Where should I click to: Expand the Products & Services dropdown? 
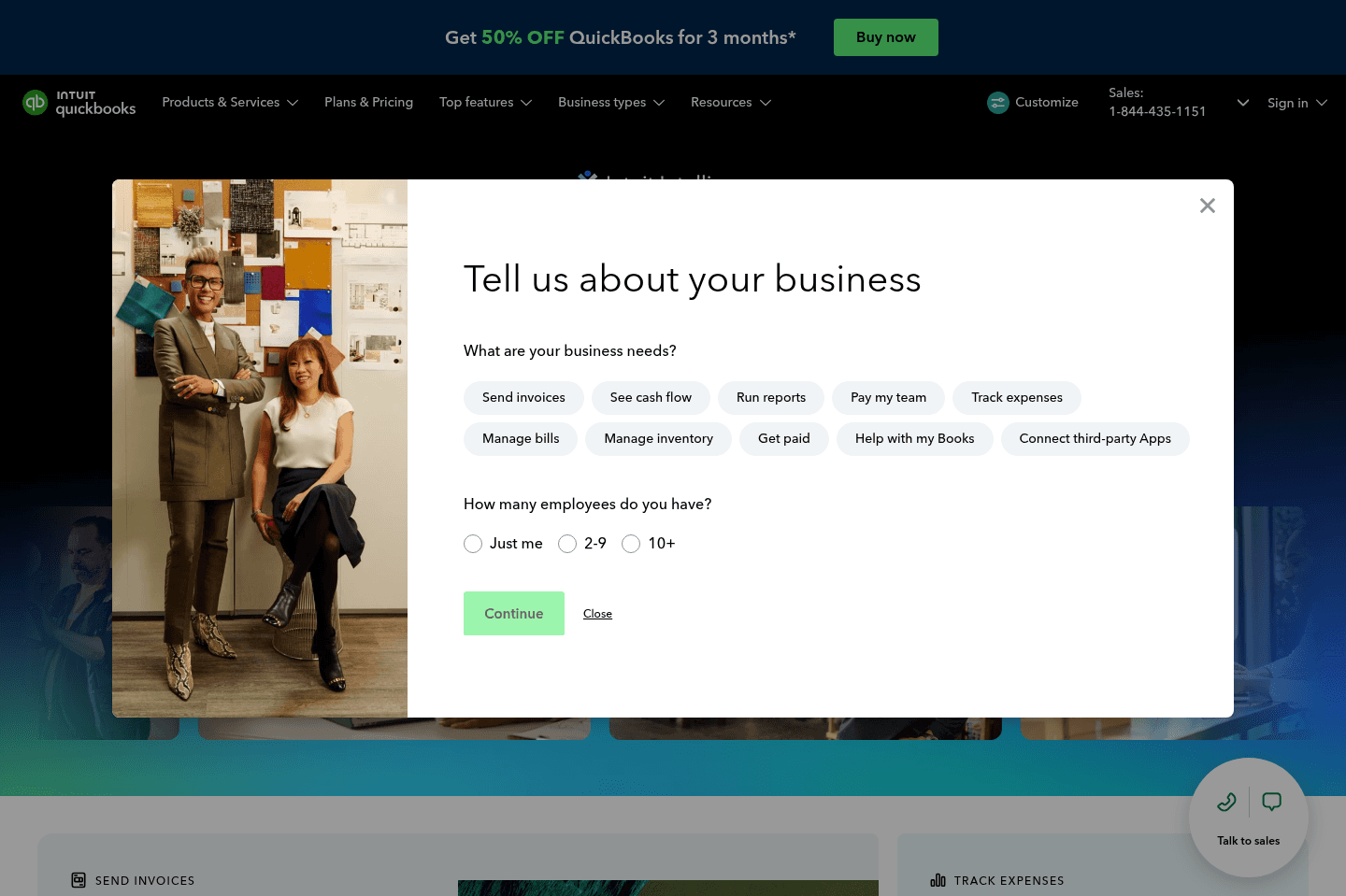[230, 103]
